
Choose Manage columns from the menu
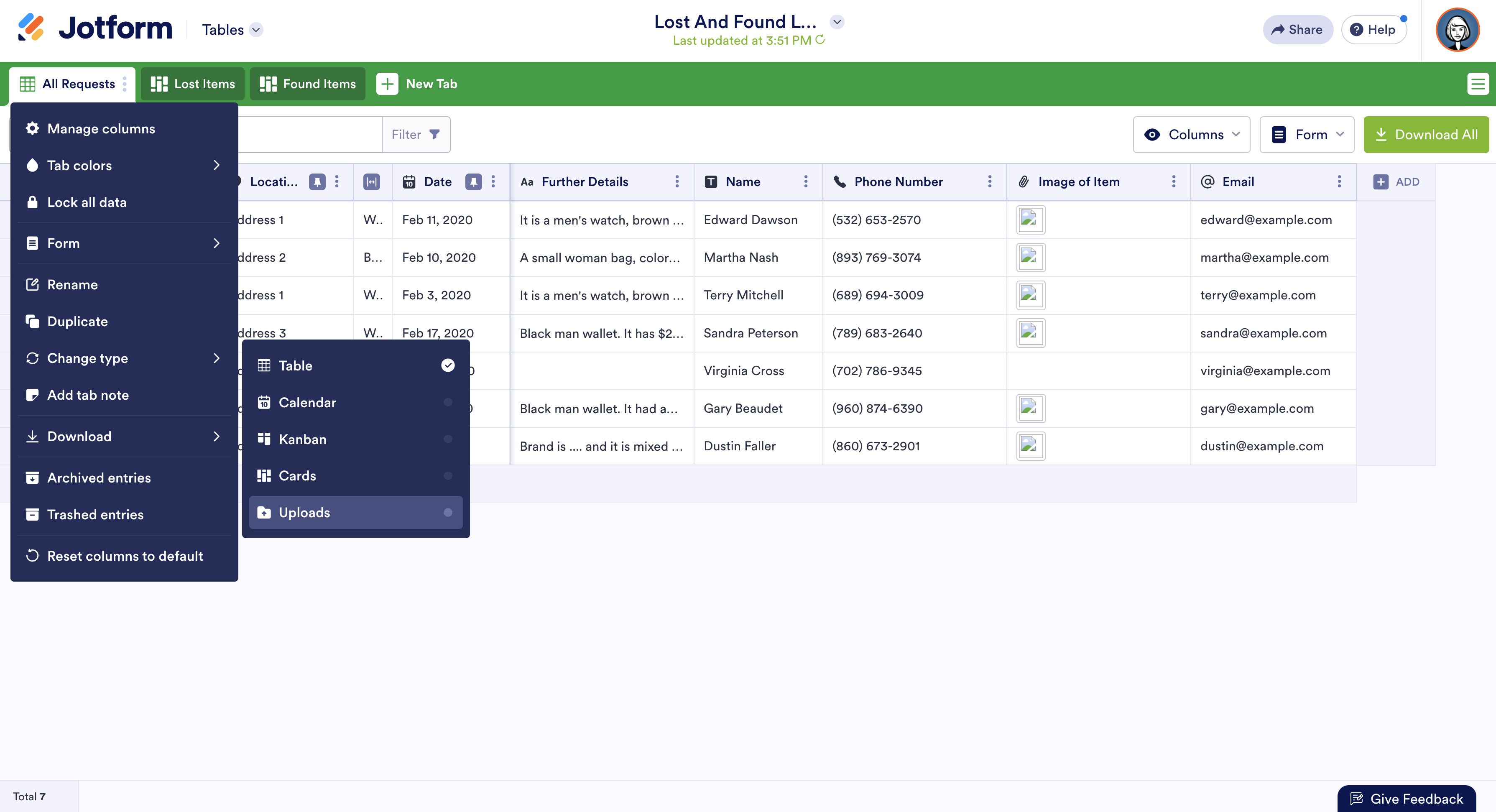(101, 128)
